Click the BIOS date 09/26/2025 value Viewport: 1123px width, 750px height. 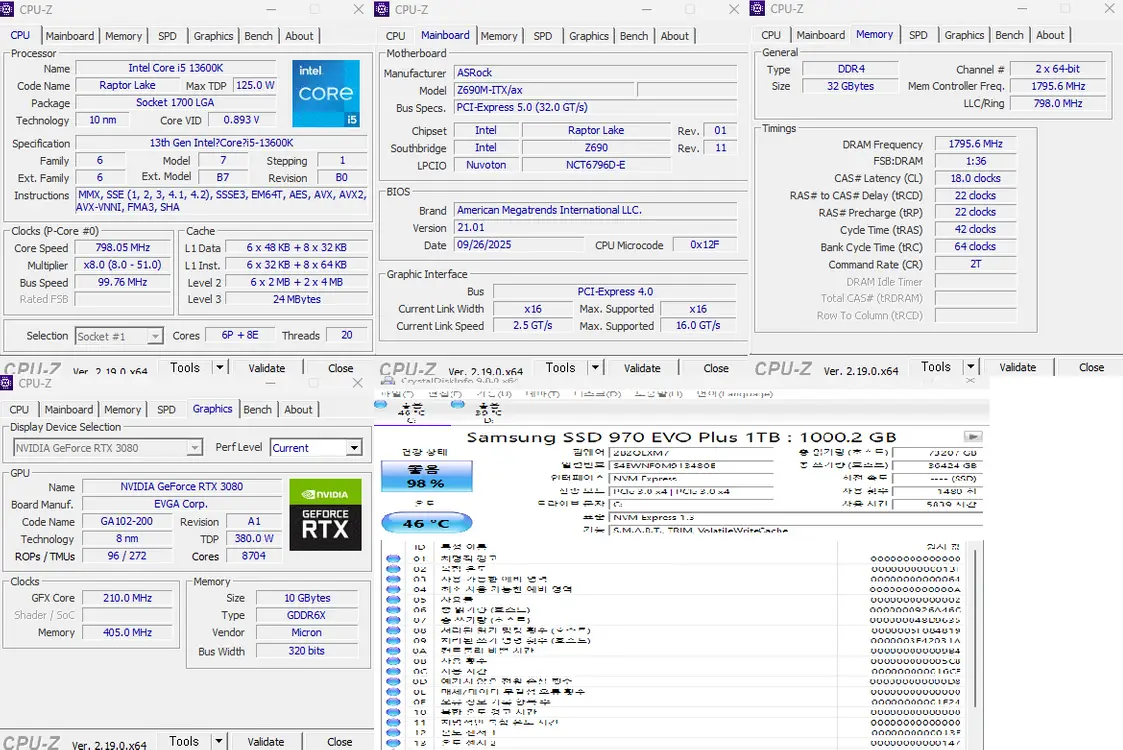click(x=519, y=245)
